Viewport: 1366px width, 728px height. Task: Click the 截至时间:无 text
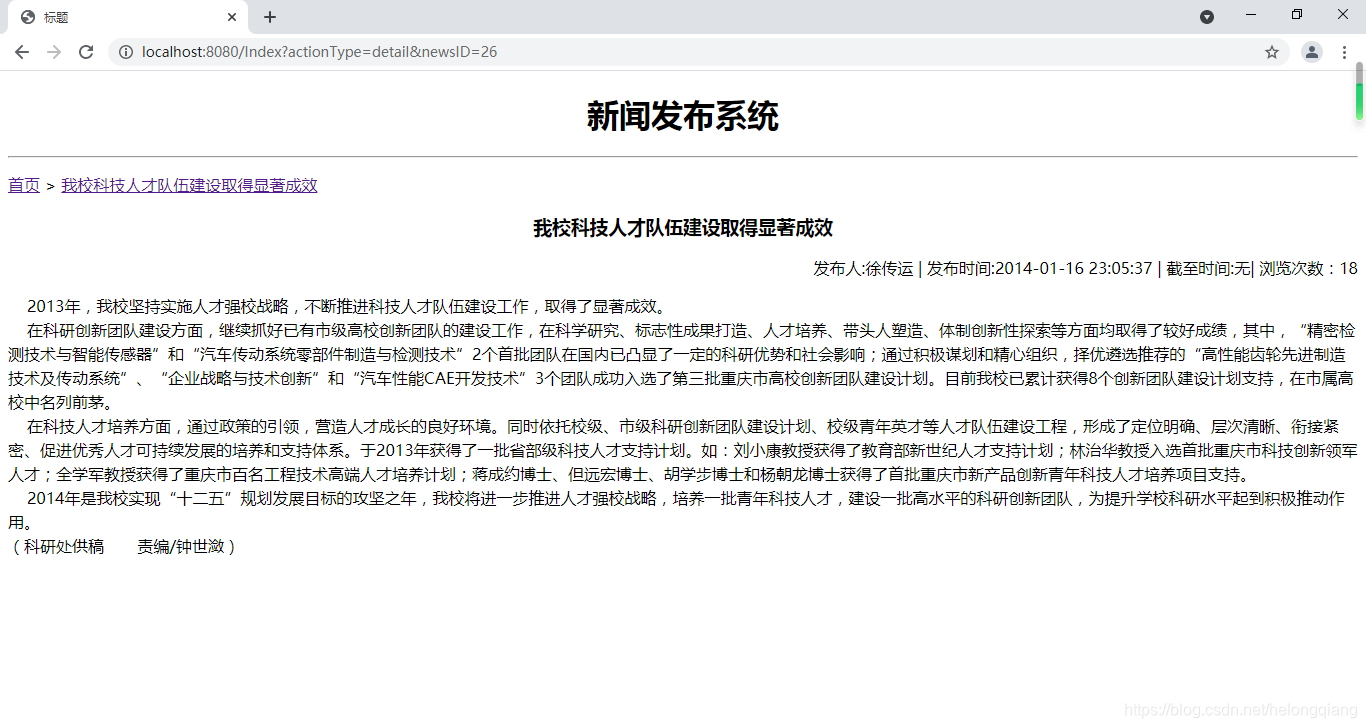pos(1209,268)
